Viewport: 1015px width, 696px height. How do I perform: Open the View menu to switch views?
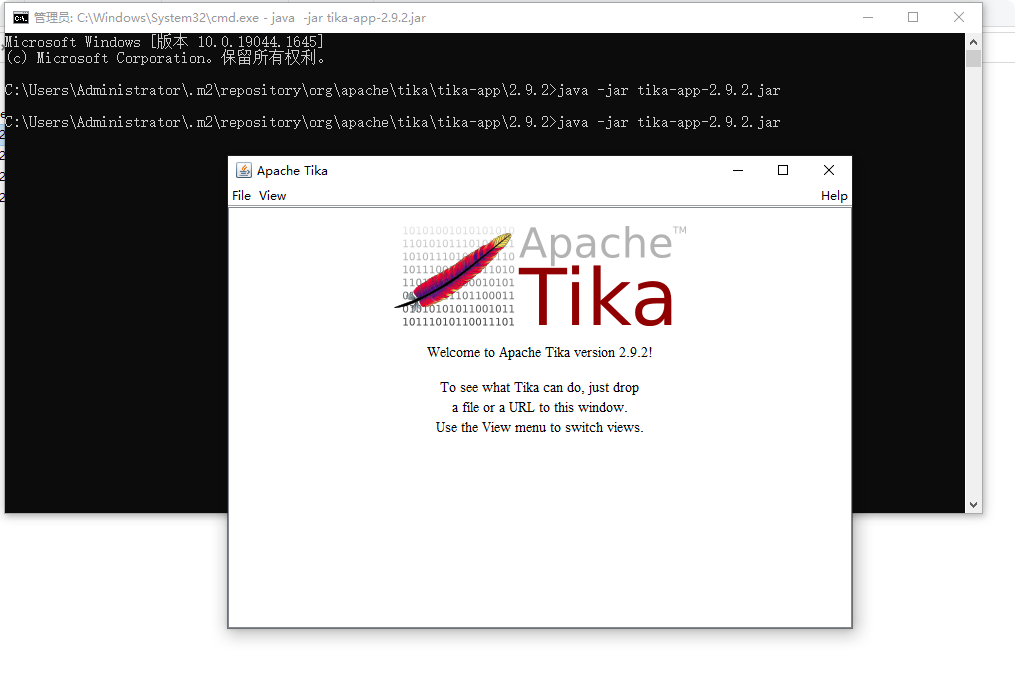click(x=271, y=195)
